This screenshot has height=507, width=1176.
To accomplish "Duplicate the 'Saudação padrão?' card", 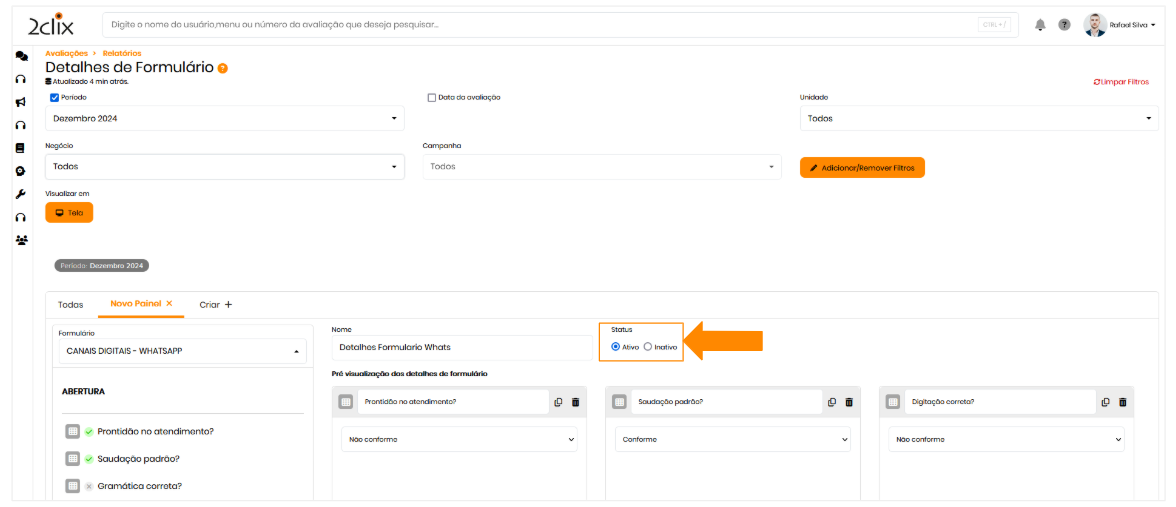I will pyautogui.click(x=831, y=402).
